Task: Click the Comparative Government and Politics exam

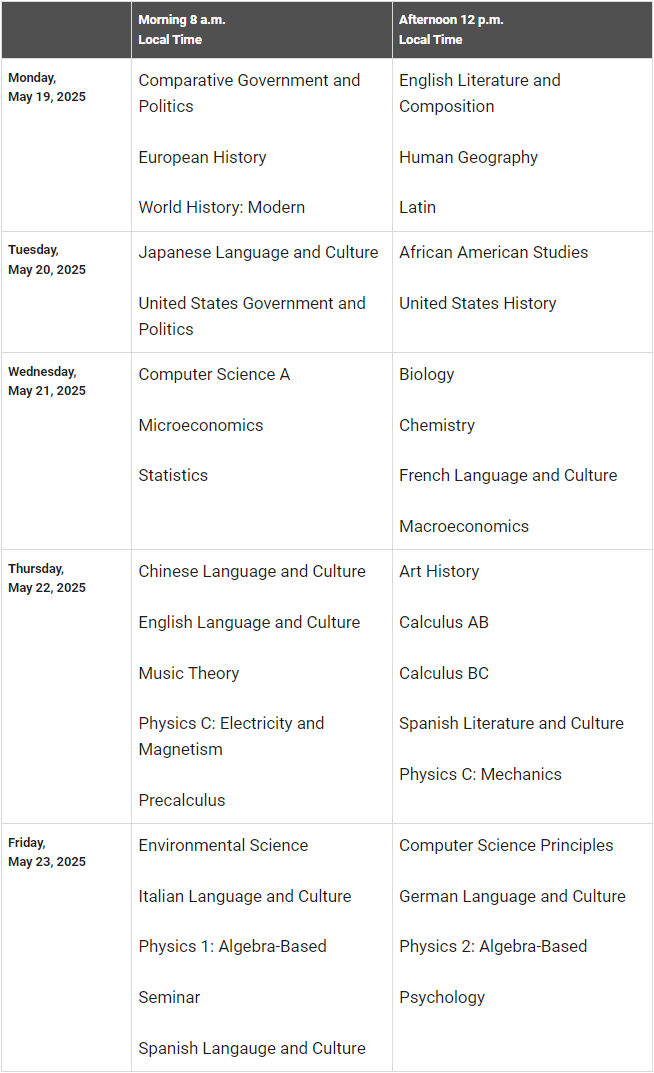Action: tap(249, 93)
